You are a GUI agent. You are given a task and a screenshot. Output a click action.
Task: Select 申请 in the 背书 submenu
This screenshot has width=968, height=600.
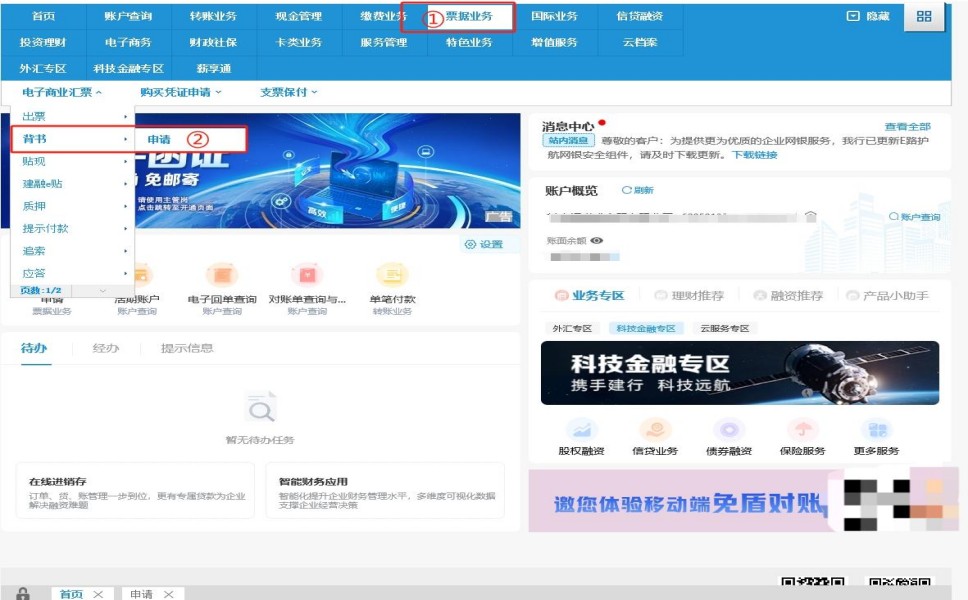tap(159, 139)
